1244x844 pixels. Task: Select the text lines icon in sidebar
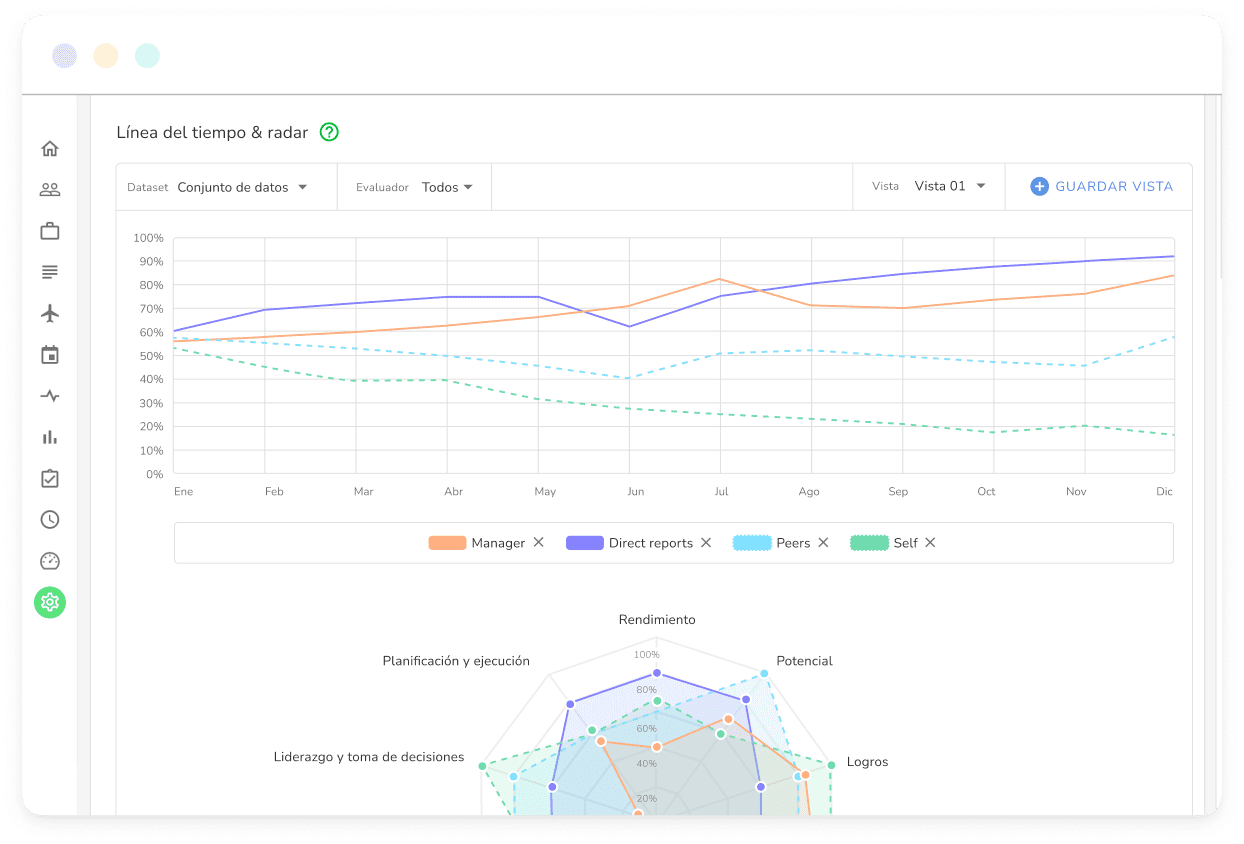tap(50, 272)
